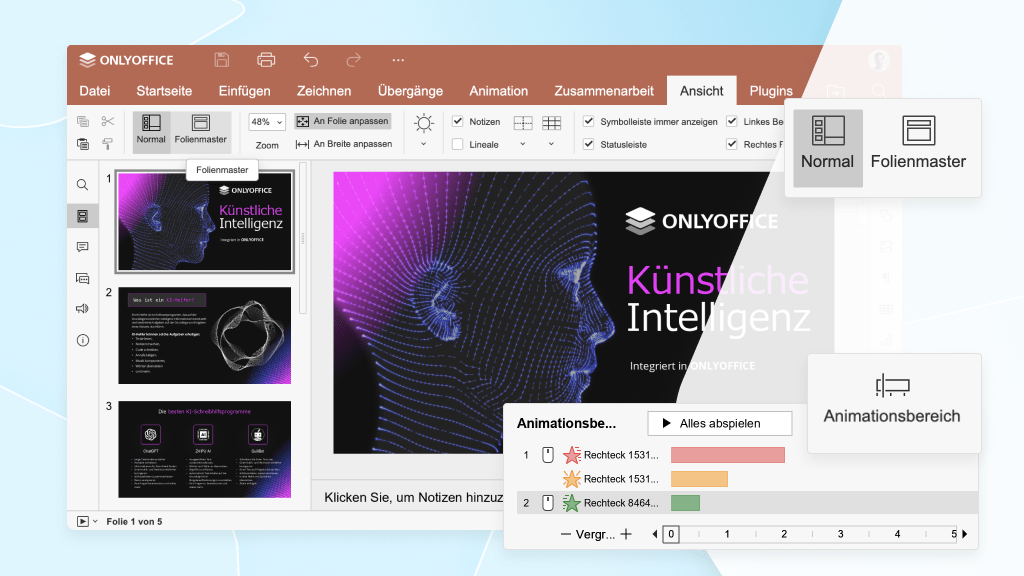Viewport: 1024px width, 576px height.
Task: Click the Animationsbereich callout button
Action: (x=893, y=404)
